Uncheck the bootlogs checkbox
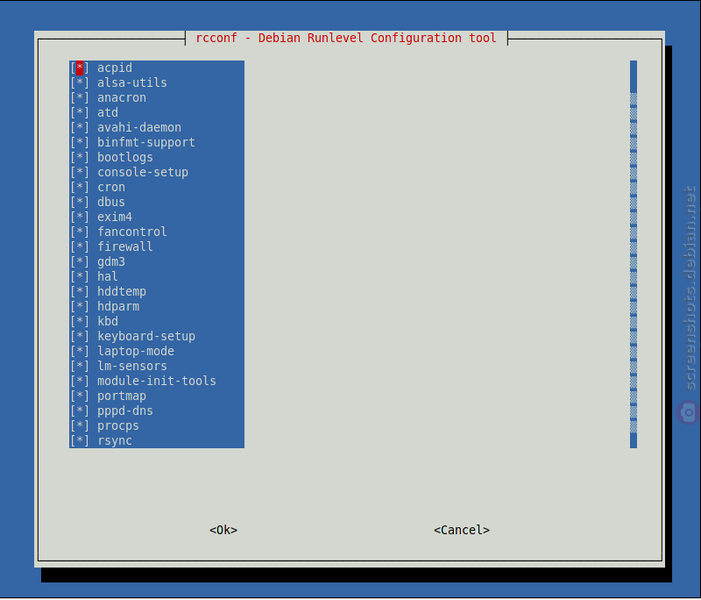This screenshot has height=600, width=701. (x=80, y=157)
